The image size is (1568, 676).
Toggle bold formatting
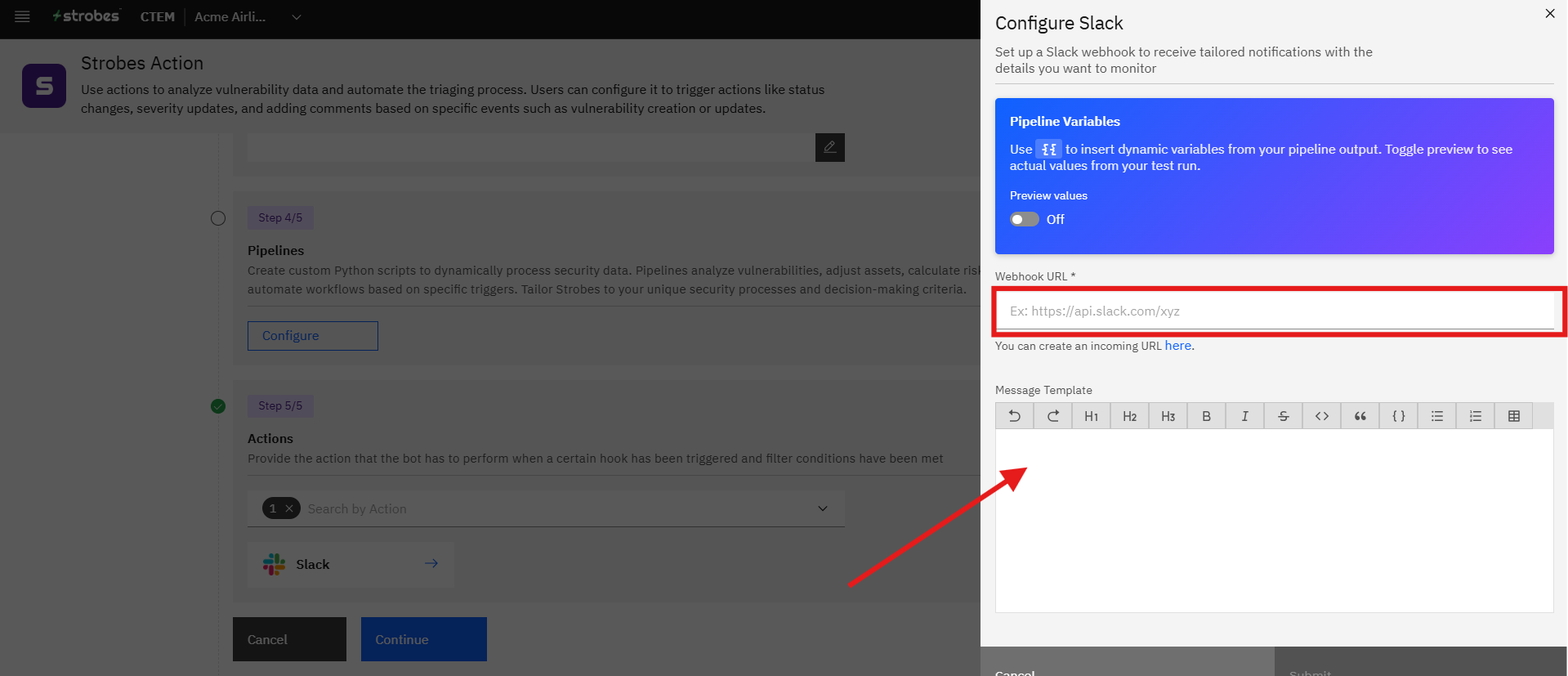tap(1207, 416)
